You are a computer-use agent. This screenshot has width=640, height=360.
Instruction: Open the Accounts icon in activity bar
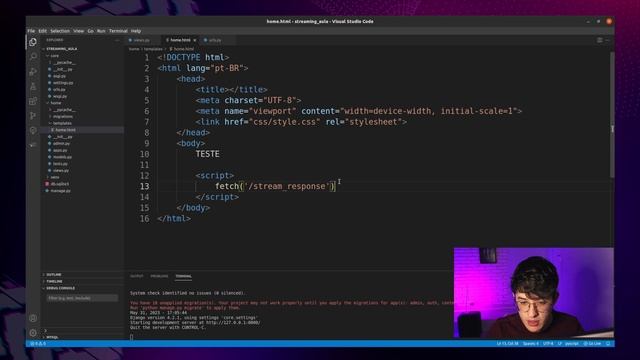pos(33,318)
